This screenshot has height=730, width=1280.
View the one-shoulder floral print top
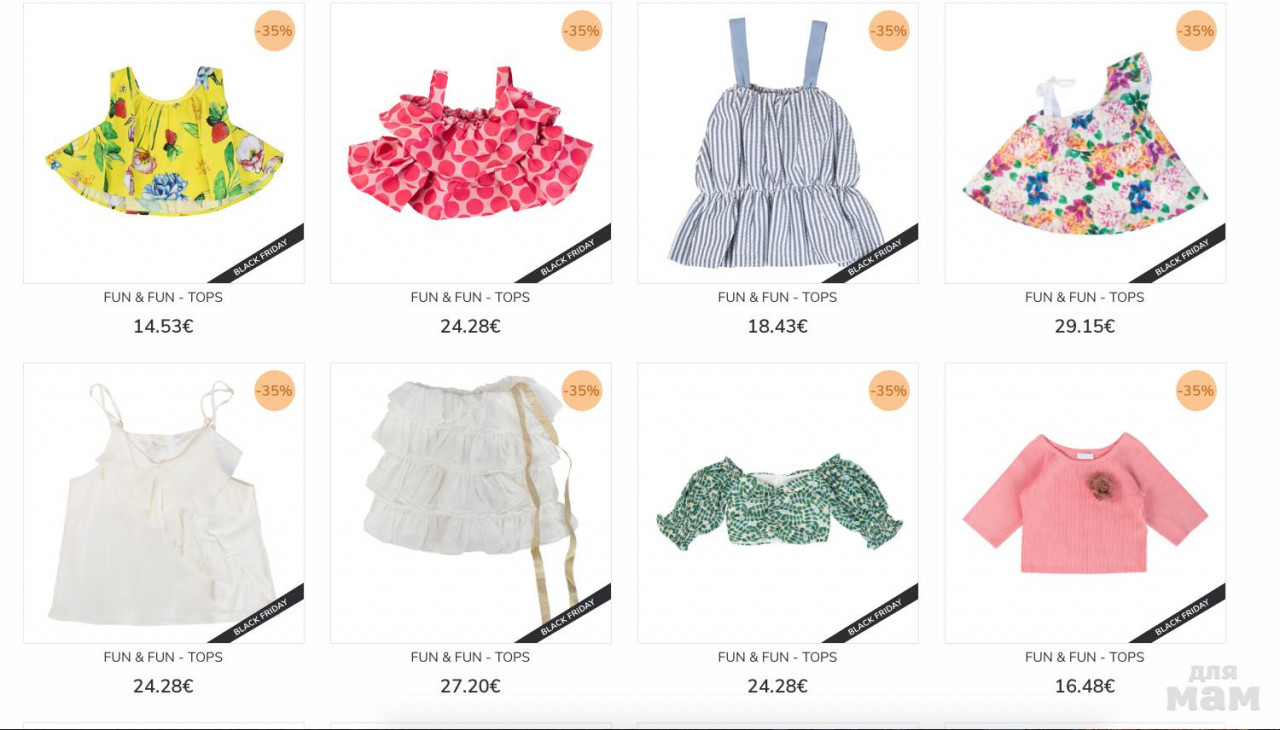tap(1085, 143)
